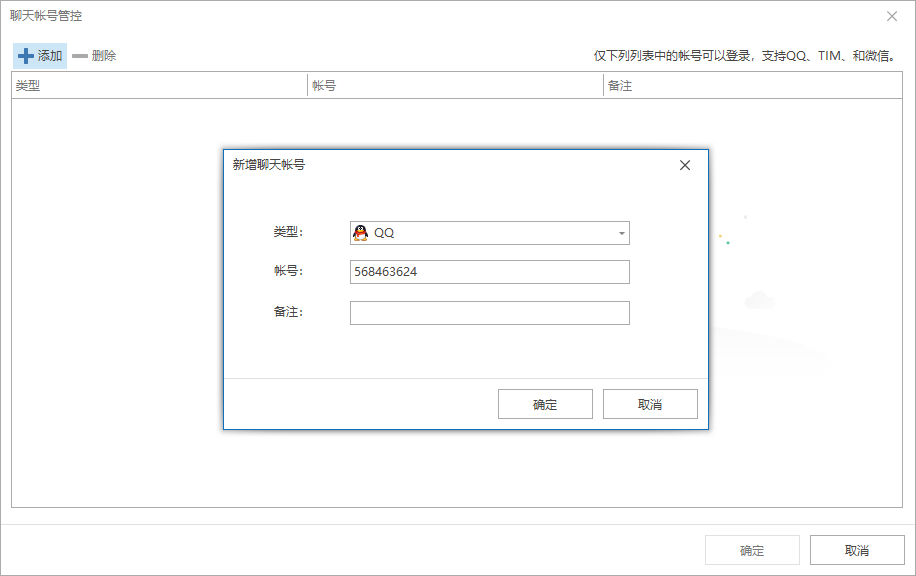Click 取消 in the 聊天帐号管控 window
The image size is (916, 576).
[857, 550]
